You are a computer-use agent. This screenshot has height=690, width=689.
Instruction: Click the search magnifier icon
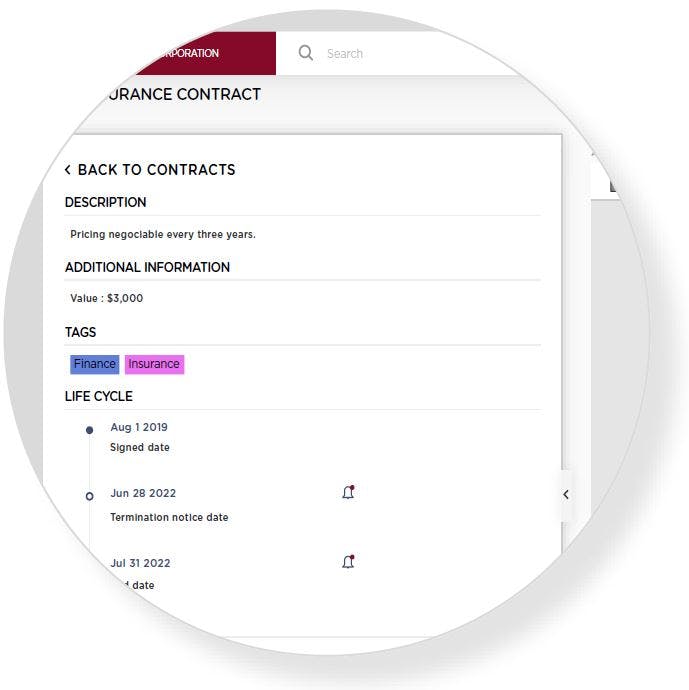[x=305, y=53]
